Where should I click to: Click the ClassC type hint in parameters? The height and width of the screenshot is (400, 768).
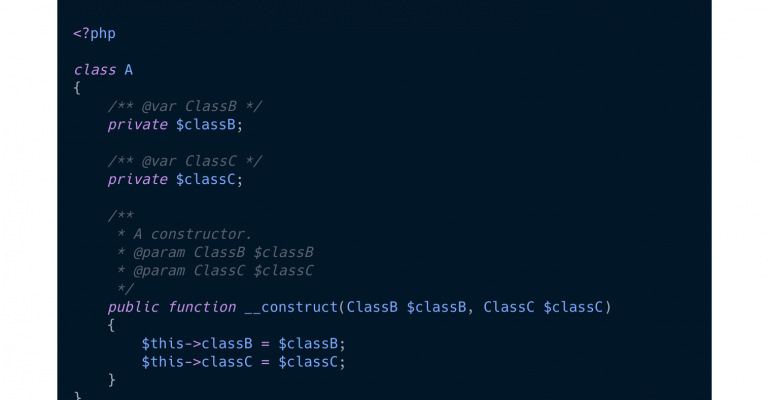click(x=509, y=307)
